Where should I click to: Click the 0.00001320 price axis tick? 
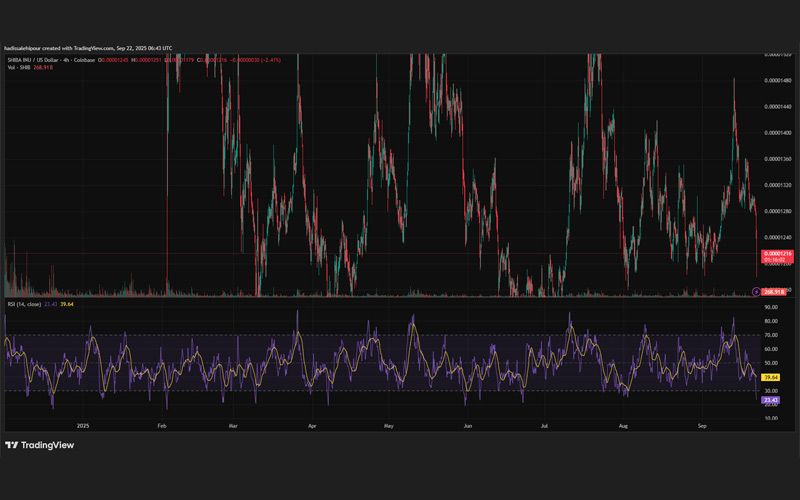coord(778,185)
